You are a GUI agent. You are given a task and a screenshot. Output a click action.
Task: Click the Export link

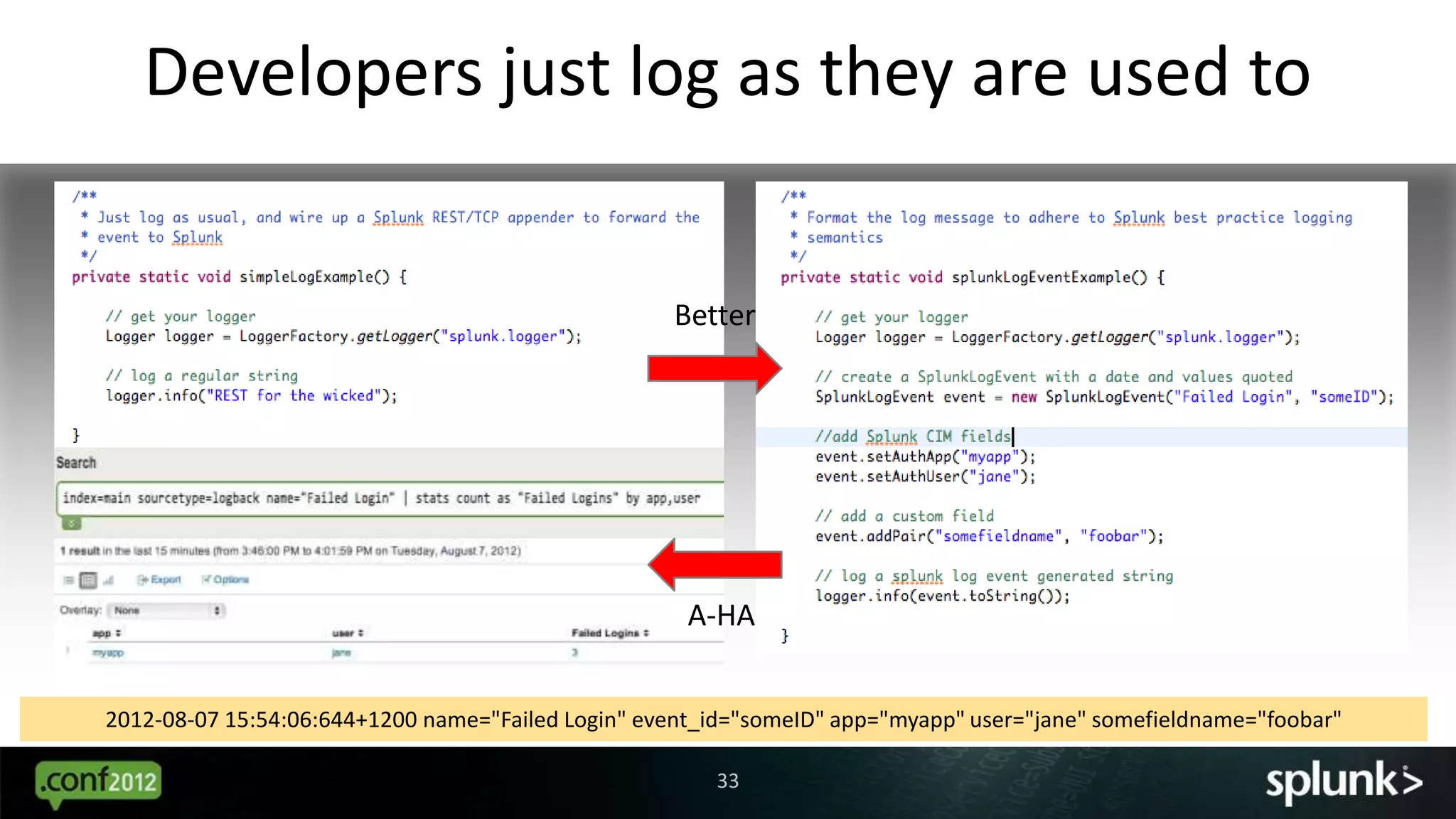coord(159,579)
